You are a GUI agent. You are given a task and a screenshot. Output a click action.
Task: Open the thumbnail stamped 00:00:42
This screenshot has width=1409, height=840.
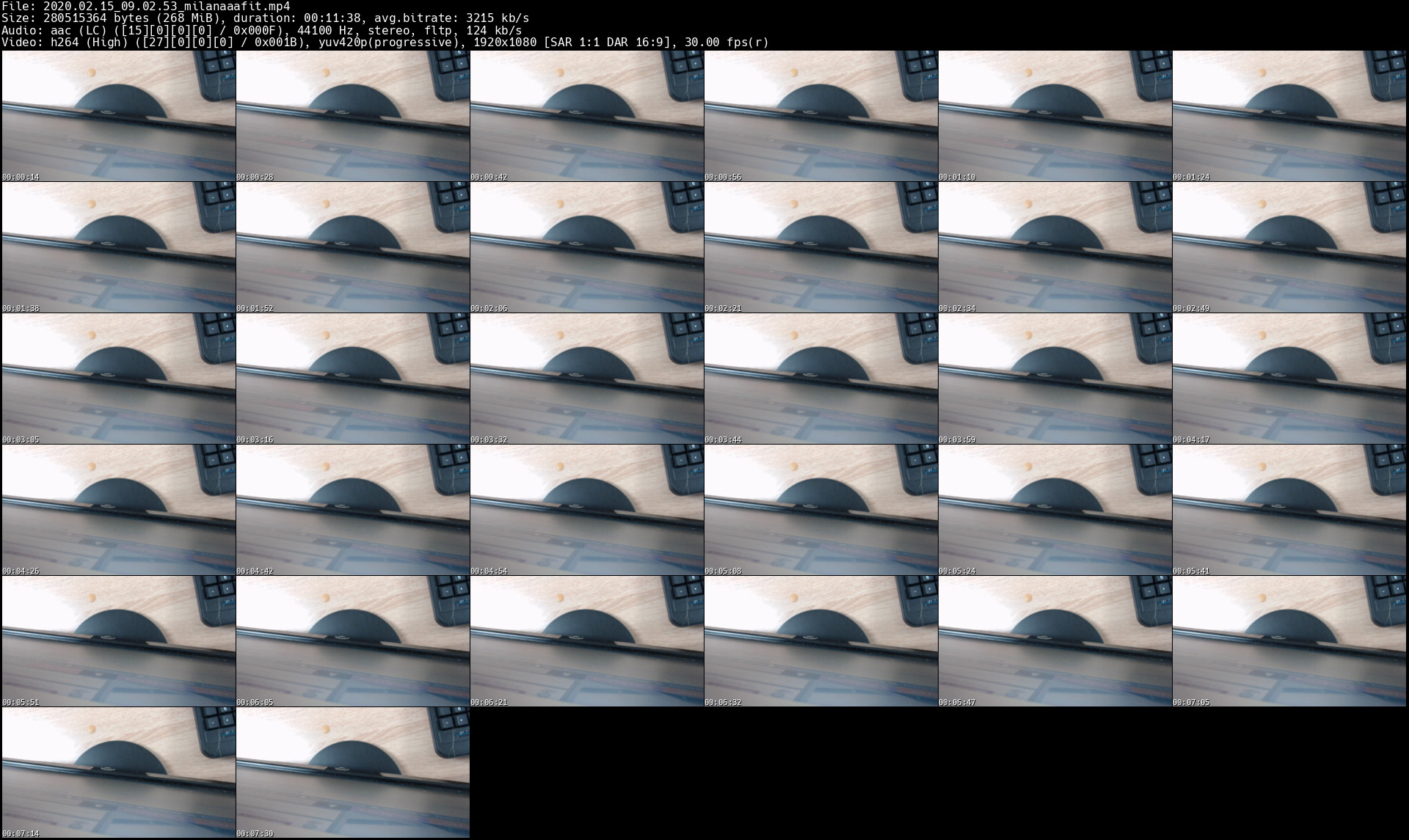click(x=587, y=116)
